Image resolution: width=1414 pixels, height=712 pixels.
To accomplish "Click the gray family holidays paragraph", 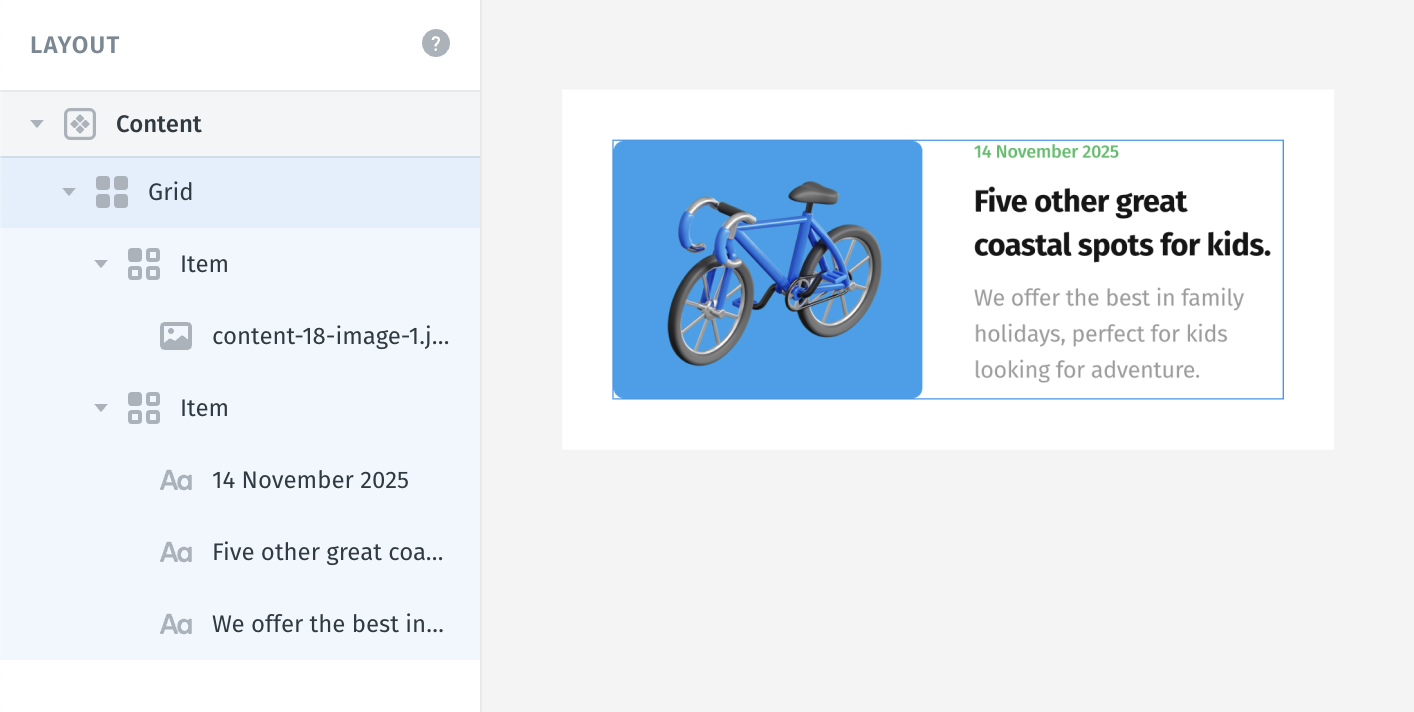I will click(x=1109, y=334).
